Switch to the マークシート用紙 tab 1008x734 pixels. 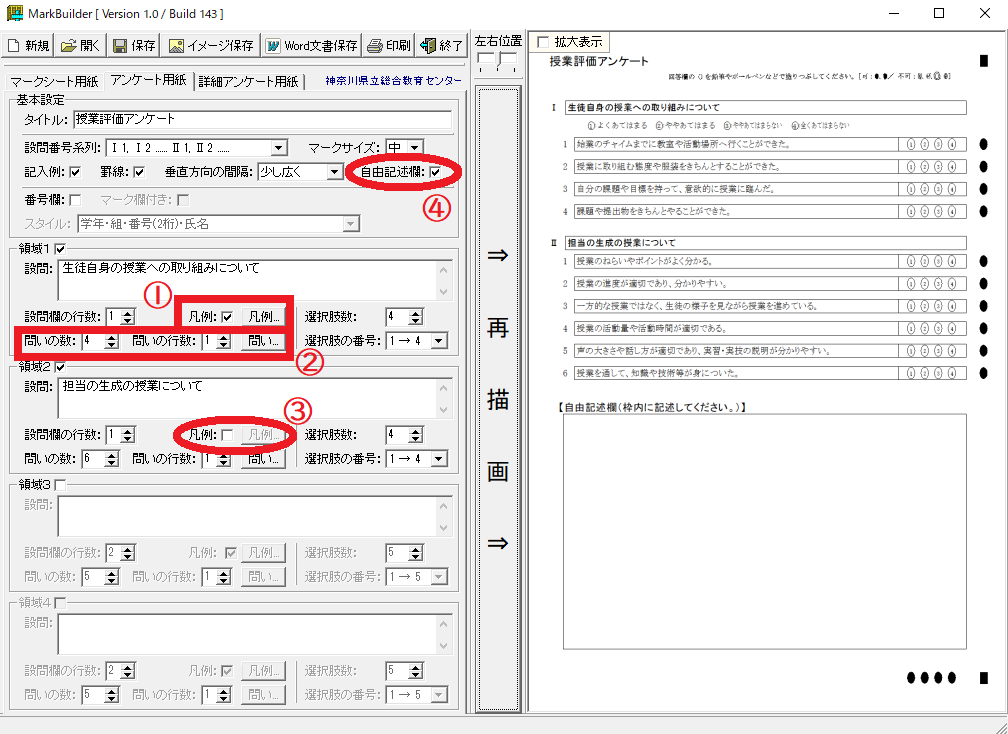pyautogui.click(x=55, y=82)
